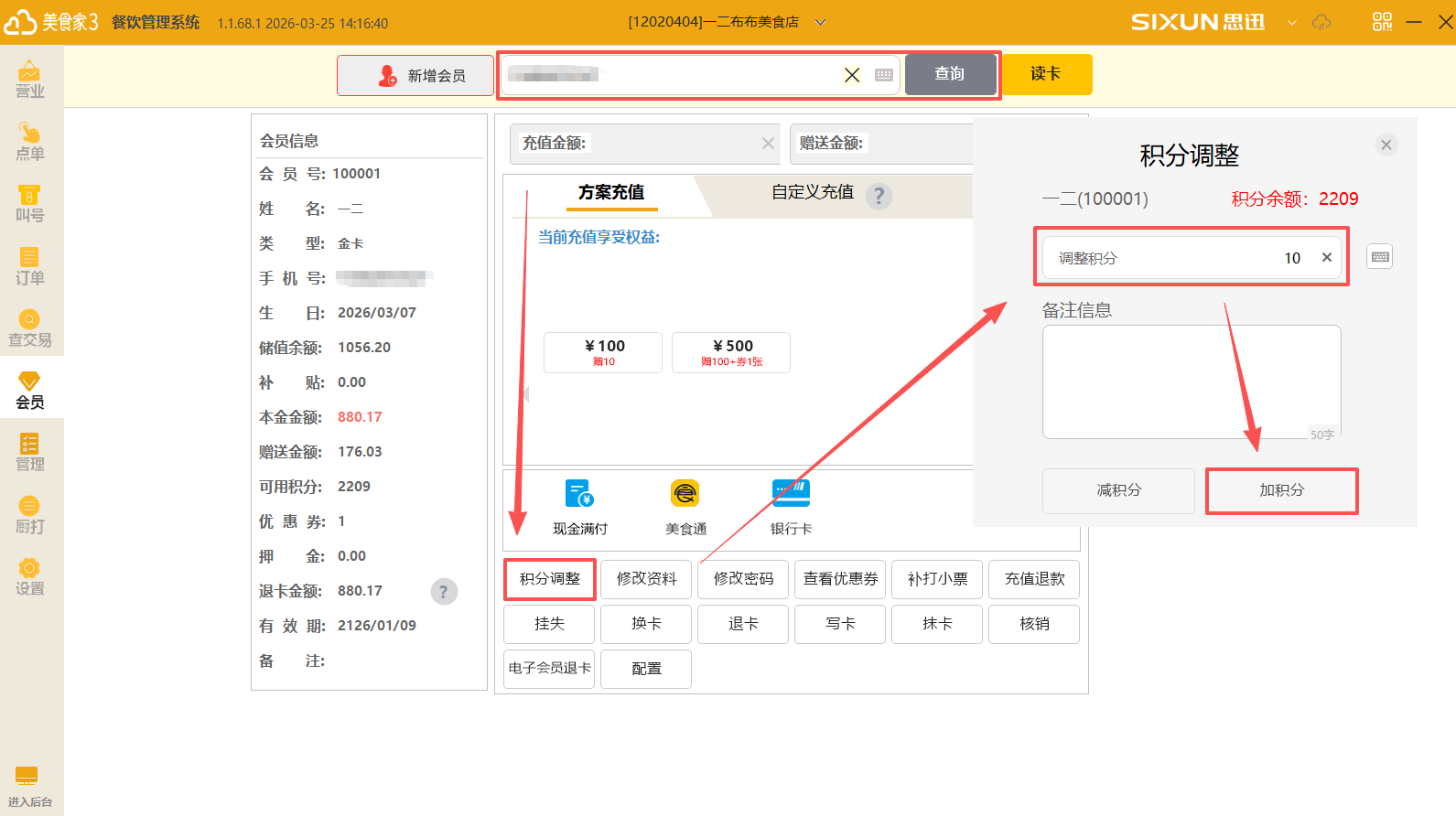Click the 减积分 deduct points button
Image resolution: width=1456 pixels, height=816 pixels.
point(1118,490)
